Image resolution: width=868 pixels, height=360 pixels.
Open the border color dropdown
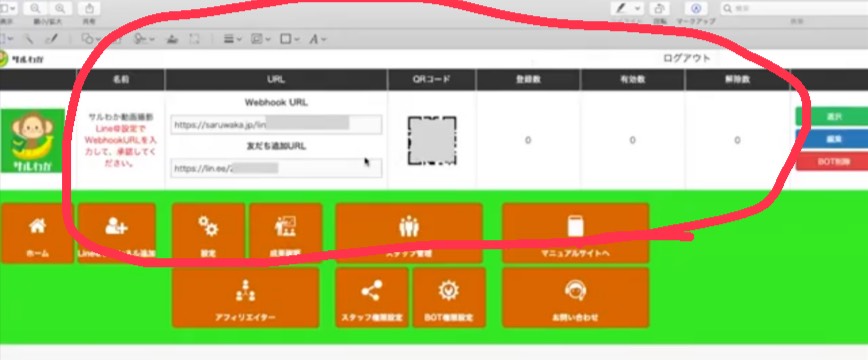click(290, 39)
